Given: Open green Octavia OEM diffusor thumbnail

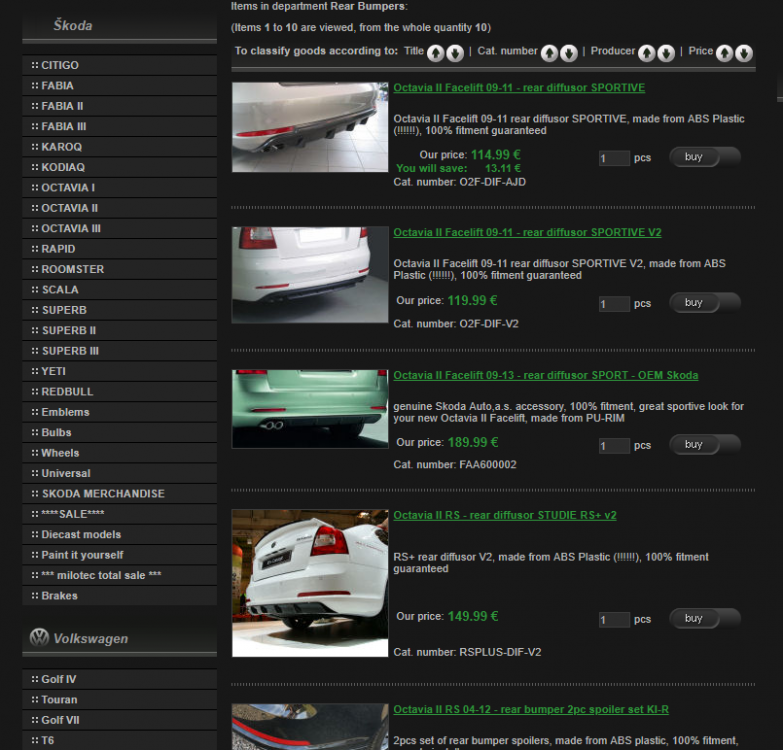Looking at the screenshot, I should pyautogui.click(x=310, y=409).
